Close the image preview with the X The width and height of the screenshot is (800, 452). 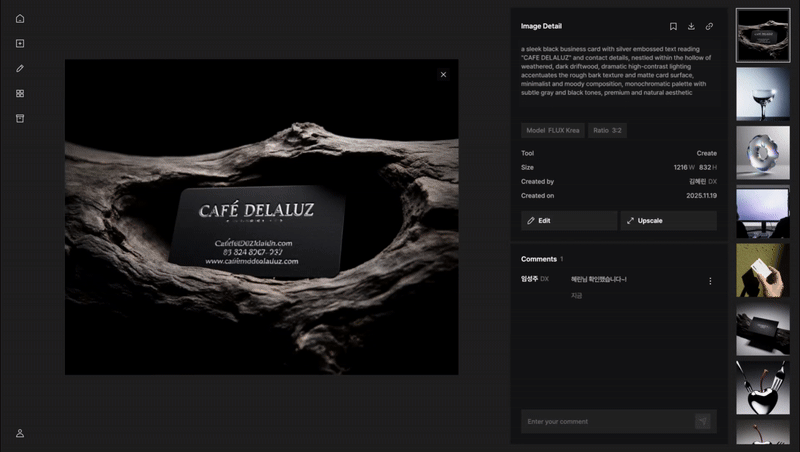click(x=443, y=74)
